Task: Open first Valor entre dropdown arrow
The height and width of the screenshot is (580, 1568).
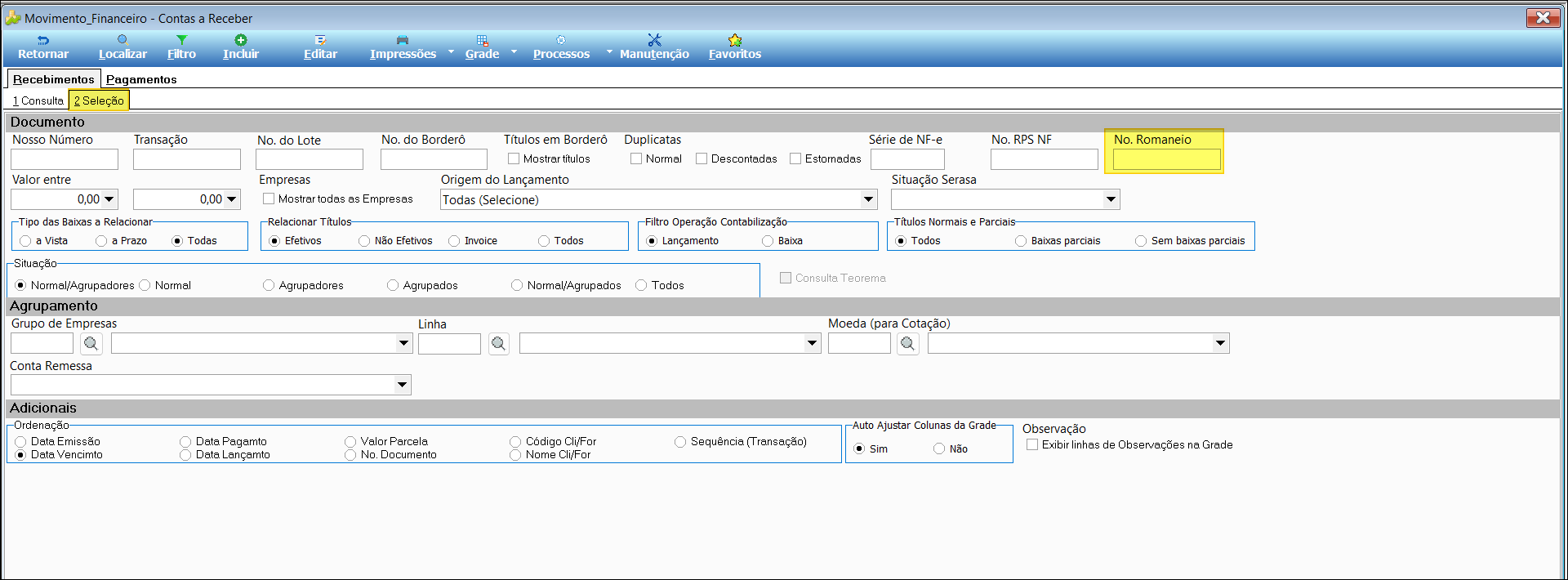Action: click(109, 199)
